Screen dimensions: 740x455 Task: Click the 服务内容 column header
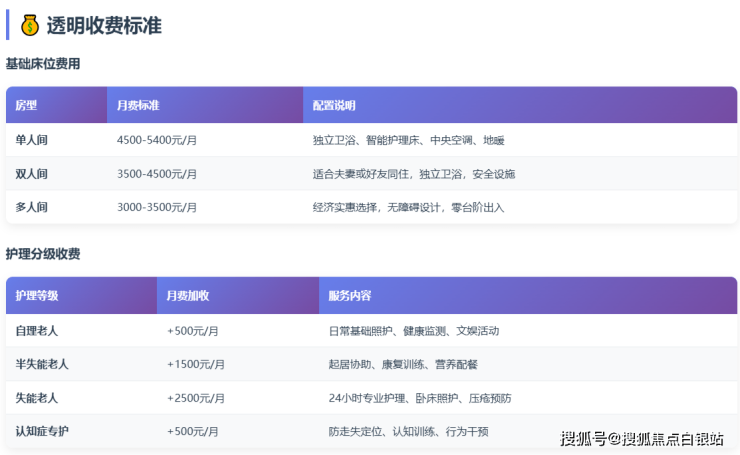click(x=350, y=296)
